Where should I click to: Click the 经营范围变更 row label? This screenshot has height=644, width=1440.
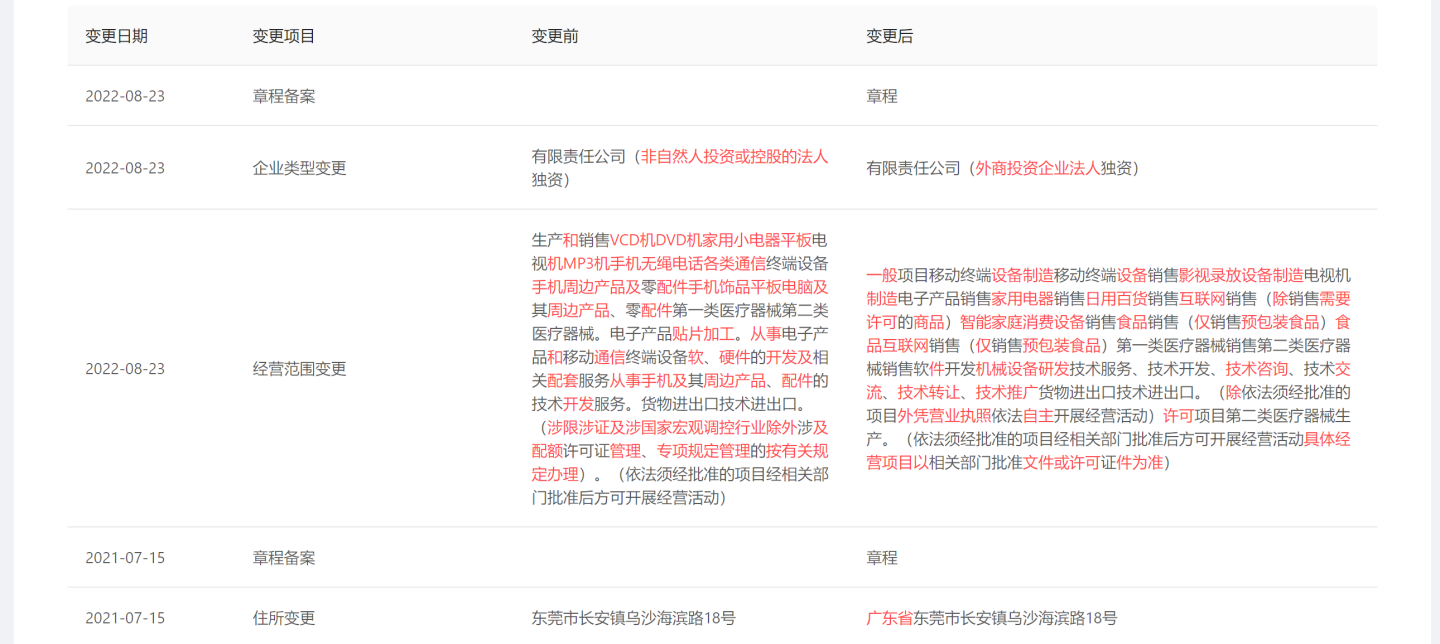pos(297,368)
